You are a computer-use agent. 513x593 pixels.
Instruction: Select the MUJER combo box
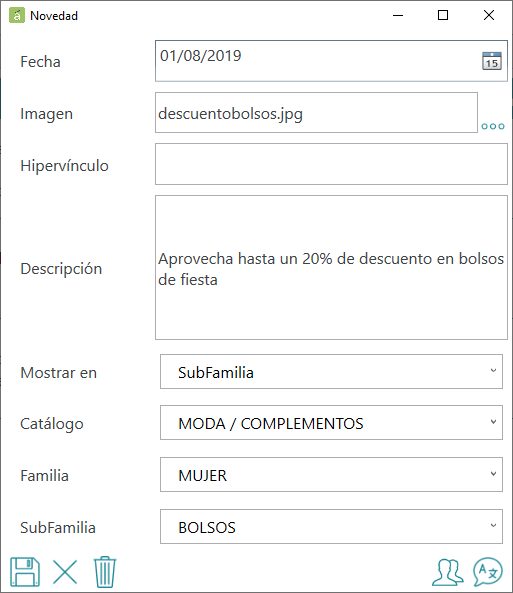[x=331, y=475]
